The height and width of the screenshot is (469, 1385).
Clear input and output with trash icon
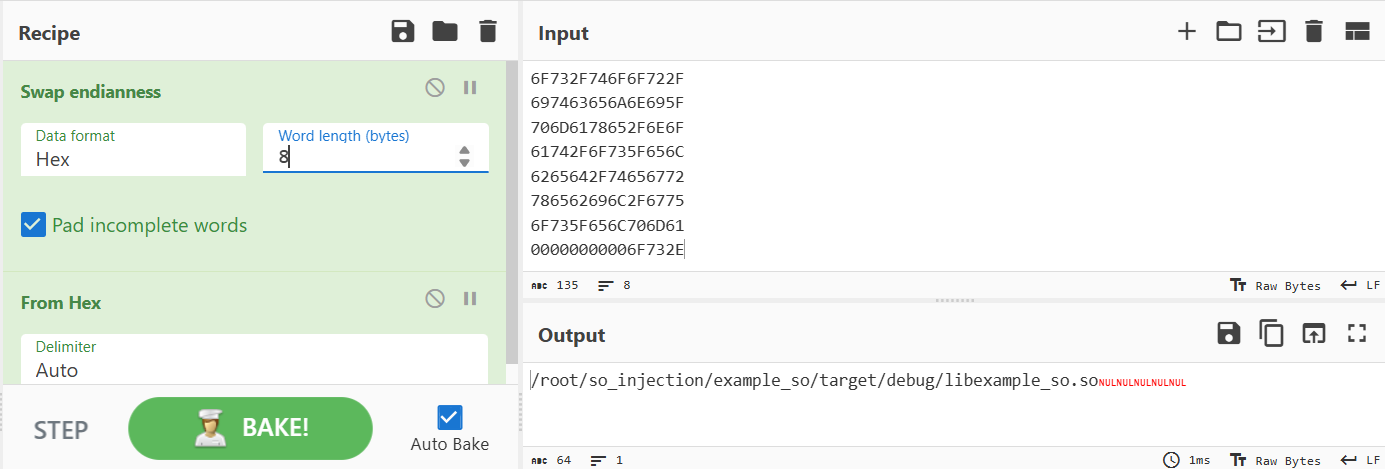click(1314, 32)
